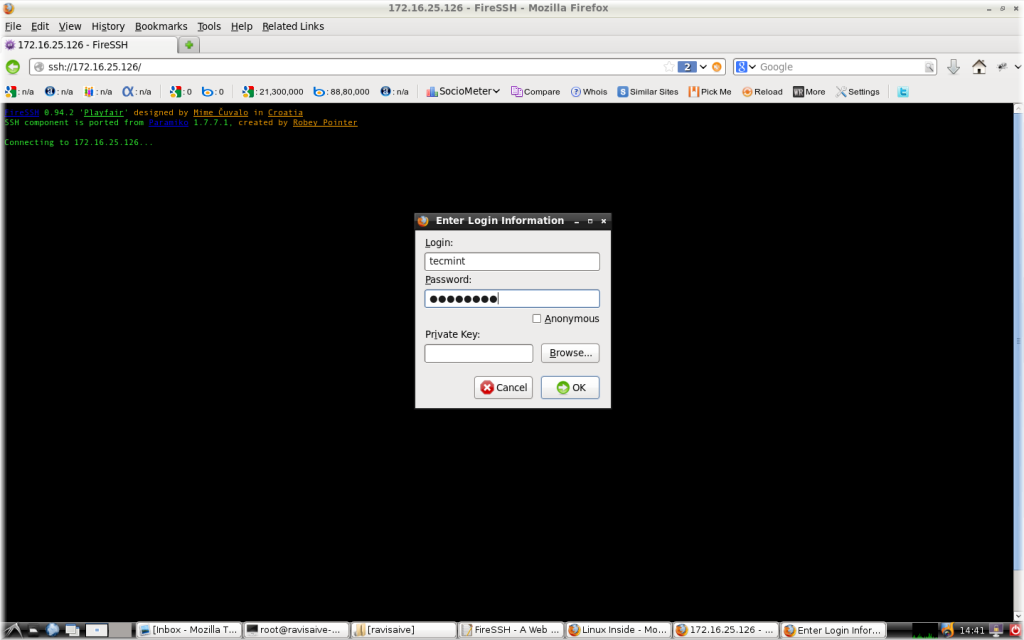The image size is (1024, 640).
Task: Open the Tools menu
Action: pyautogui.click(x=209, y=26)
